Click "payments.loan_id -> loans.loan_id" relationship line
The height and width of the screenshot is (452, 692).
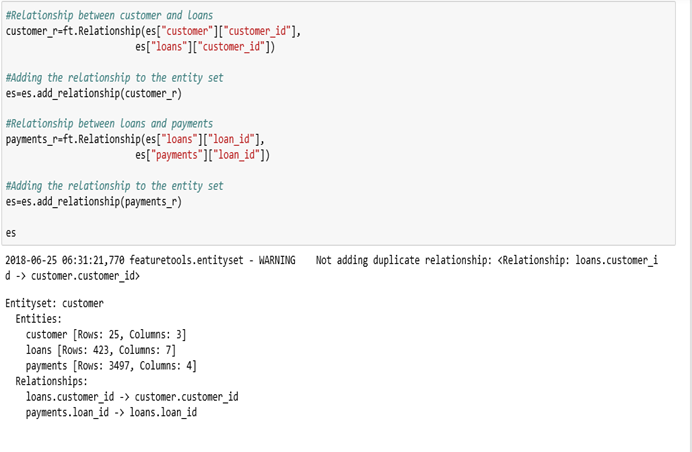111,412
